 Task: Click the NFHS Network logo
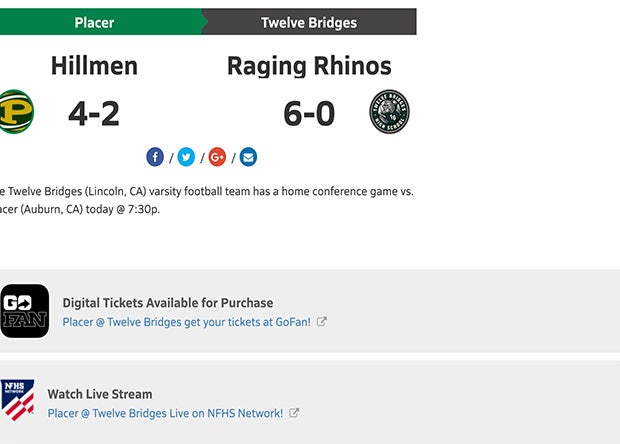[x=17, y=399]
